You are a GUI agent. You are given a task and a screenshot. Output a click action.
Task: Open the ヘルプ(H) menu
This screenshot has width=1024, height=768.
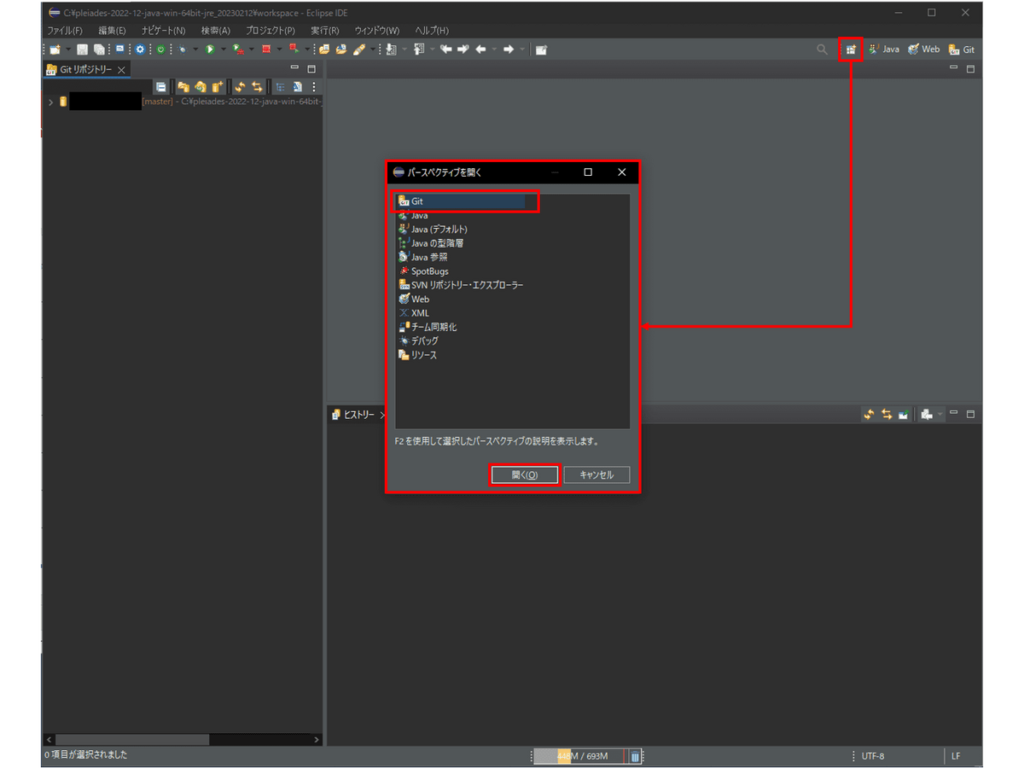coord(432,31)
